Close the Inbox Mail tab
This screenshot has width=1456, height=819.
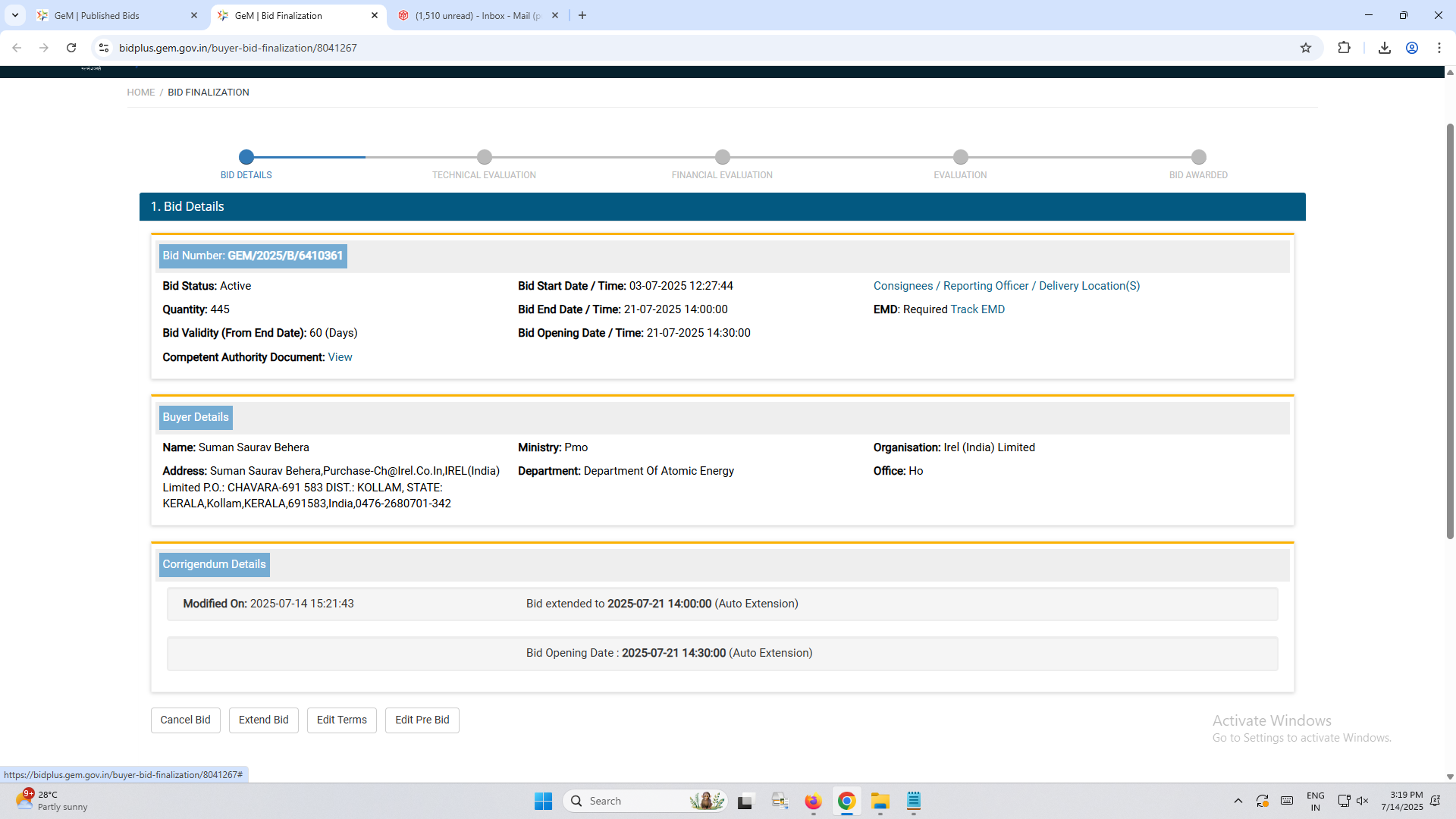(x=555, y=15)
